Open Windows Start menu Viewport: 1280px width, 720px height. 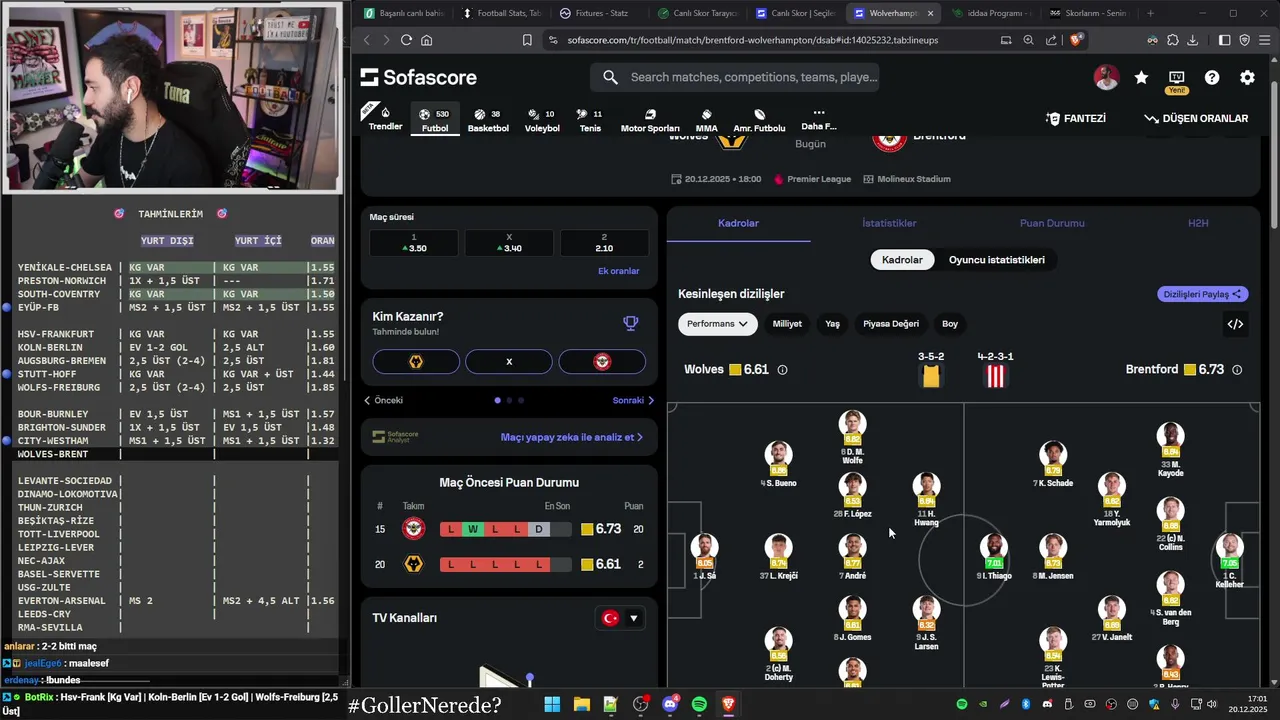click(x=552, y=704)
